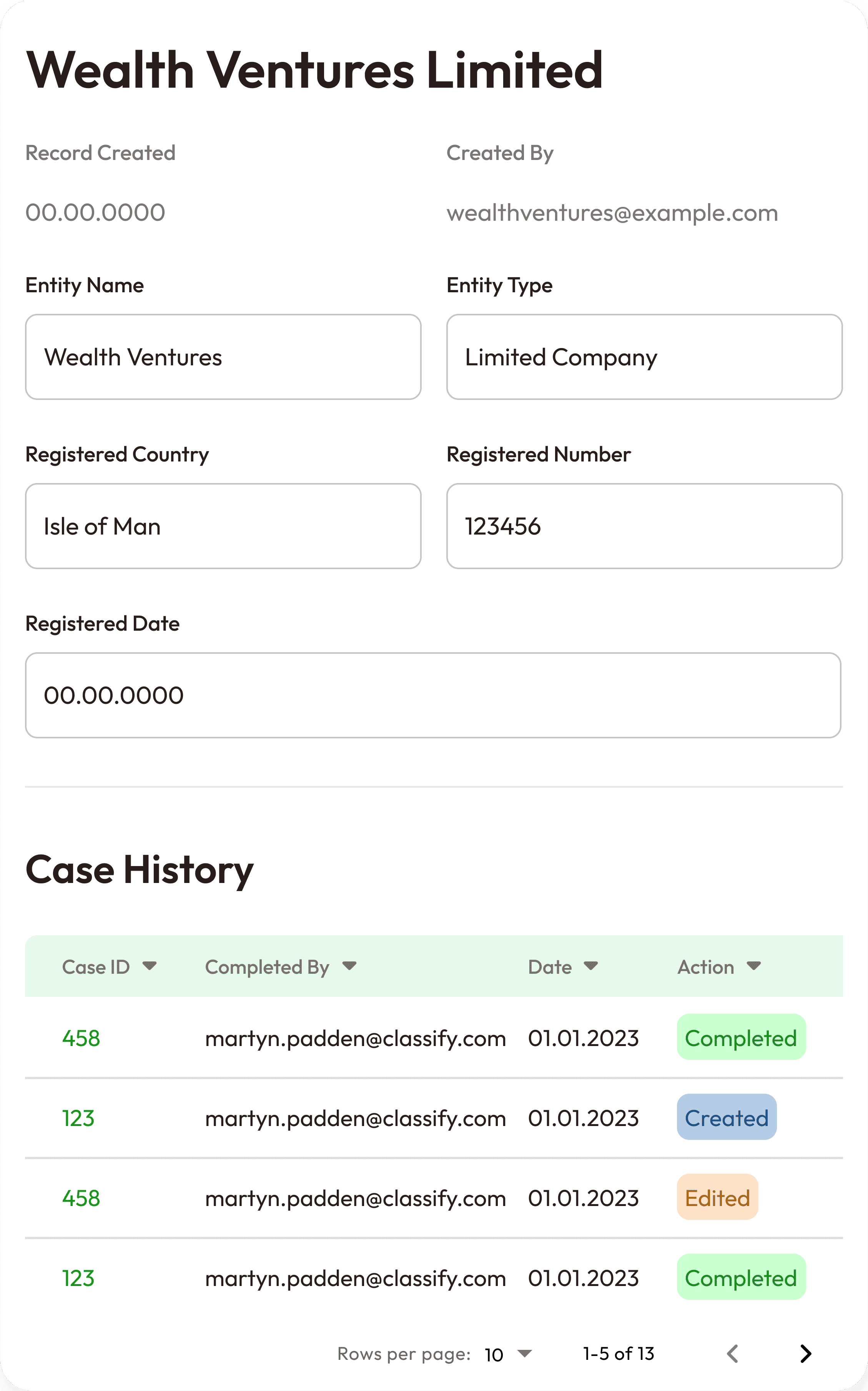The image size is (868, 1391).
Task: Open rows per page dropdown
Action: (x=509, y=1354)
